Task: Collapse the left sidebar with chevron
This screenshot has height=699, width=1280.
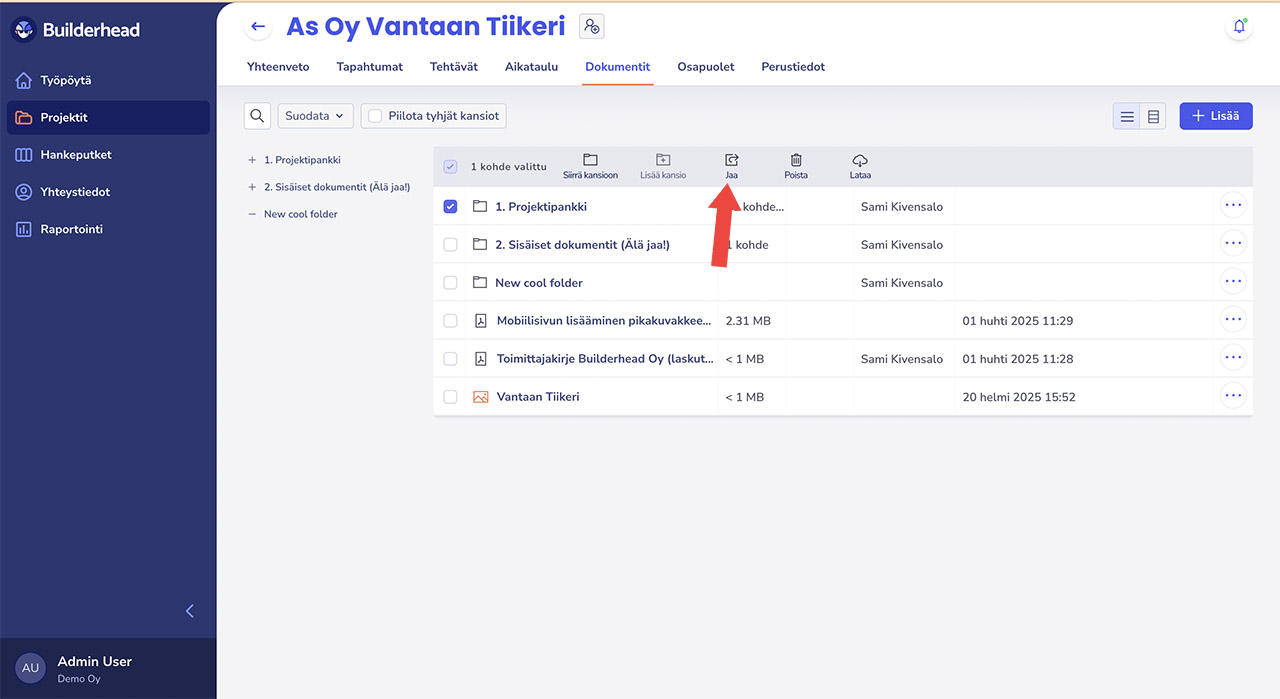Action: click(x=190, y=611)
